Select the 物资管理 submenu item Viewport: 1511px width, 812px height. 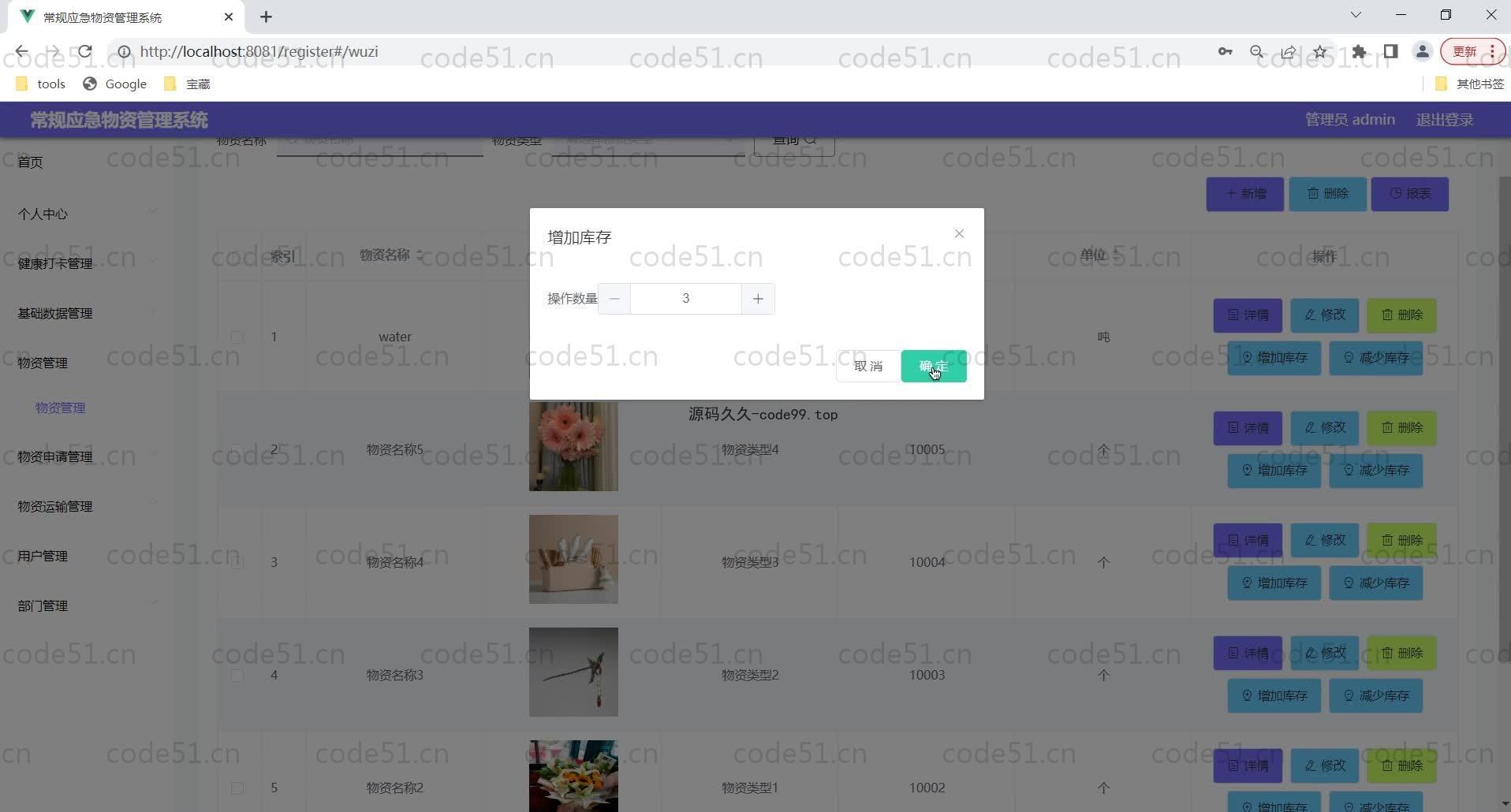61,408
